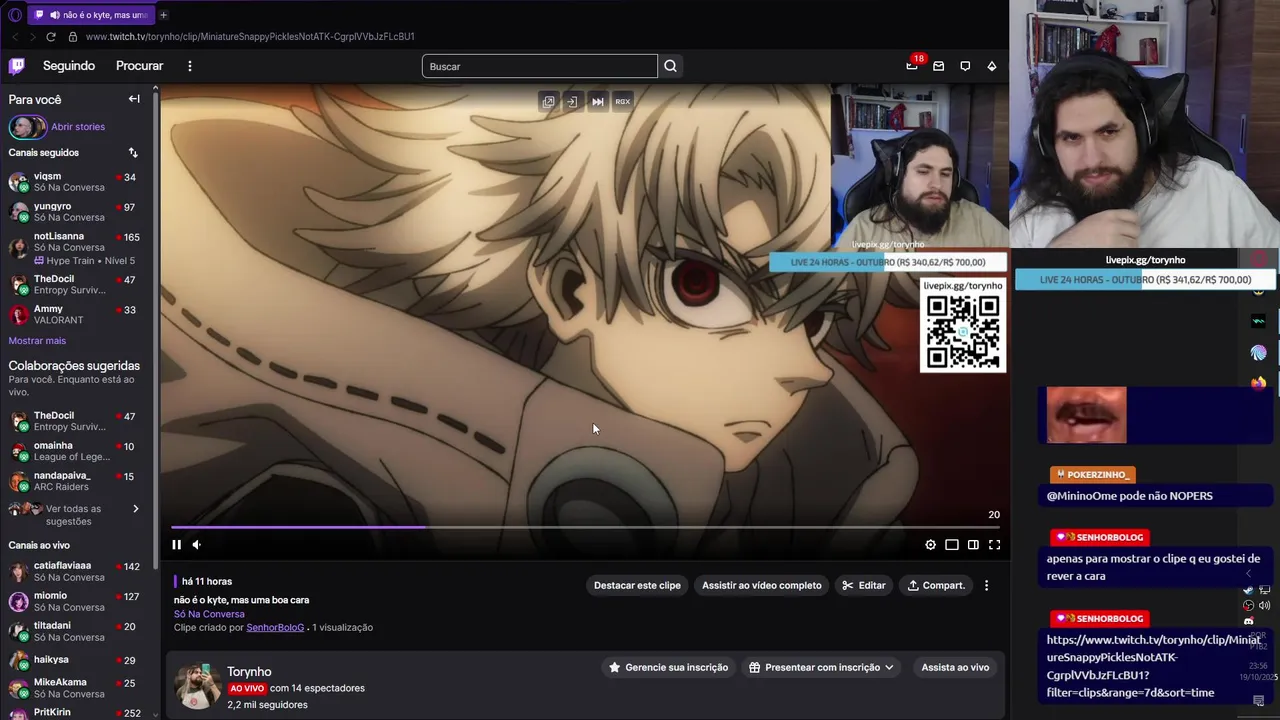
Task: Click Mostrar mais under followed channels
Action: click(37, 341)
